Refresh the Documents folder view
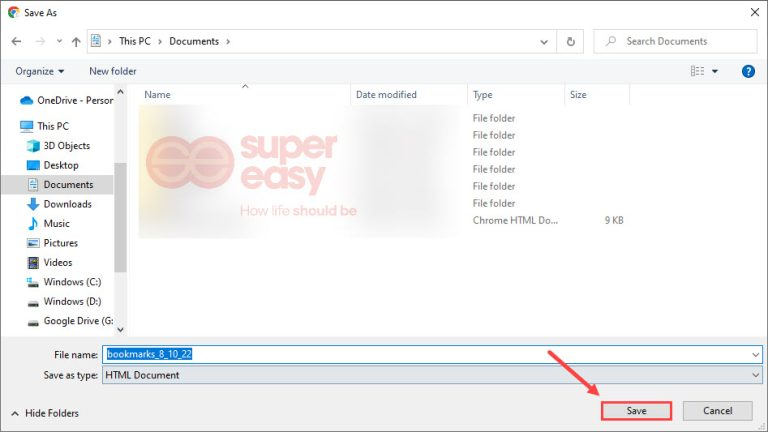Screen dimensions: 768x432 tap(571, 42)
